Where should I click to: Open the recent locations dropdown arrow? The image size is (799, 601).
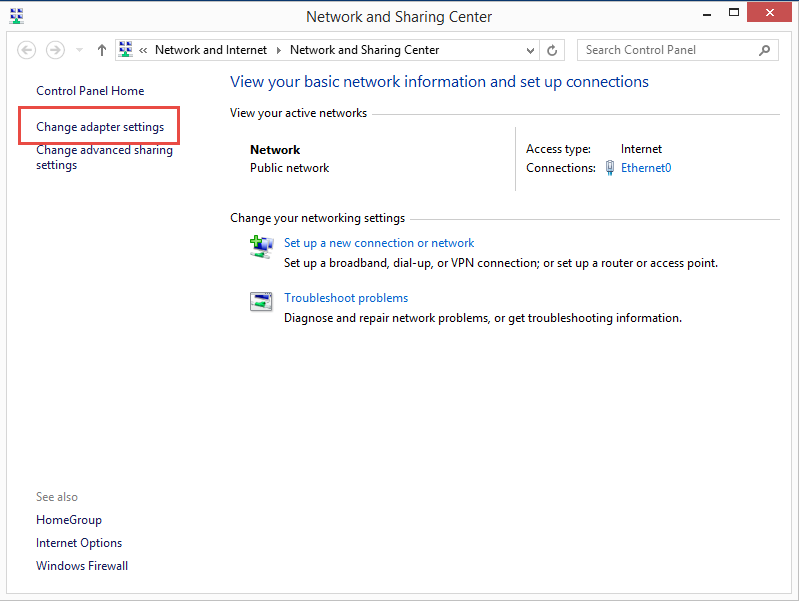pyautogui.click(x=79, y=50)
